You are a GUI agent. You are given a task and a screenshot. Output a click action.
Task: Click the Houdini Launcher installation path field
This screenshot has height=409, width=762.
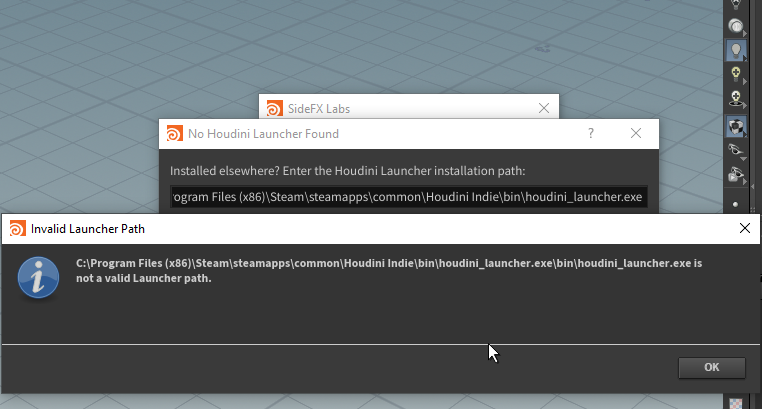[x=409, y=197]
